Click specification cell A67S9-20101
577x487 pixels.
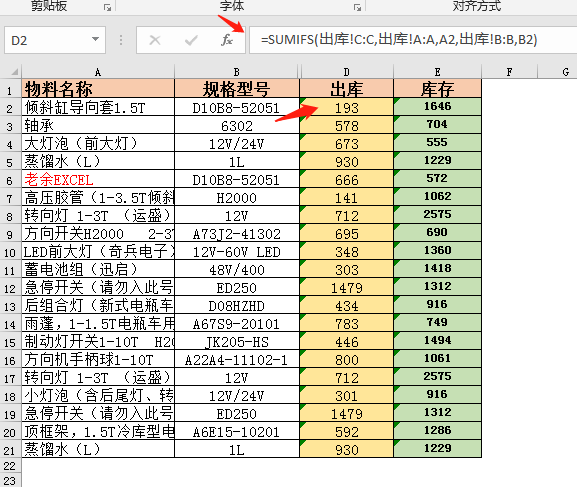coord(237,324)
